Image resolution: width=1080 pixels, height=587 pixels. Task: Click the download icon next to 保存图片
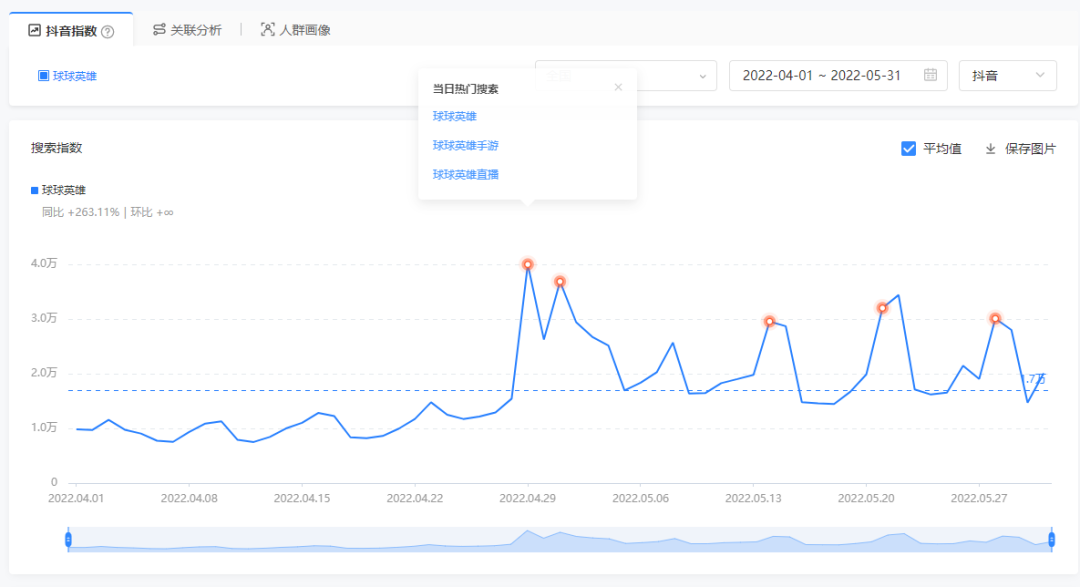[x=990, y=149]
